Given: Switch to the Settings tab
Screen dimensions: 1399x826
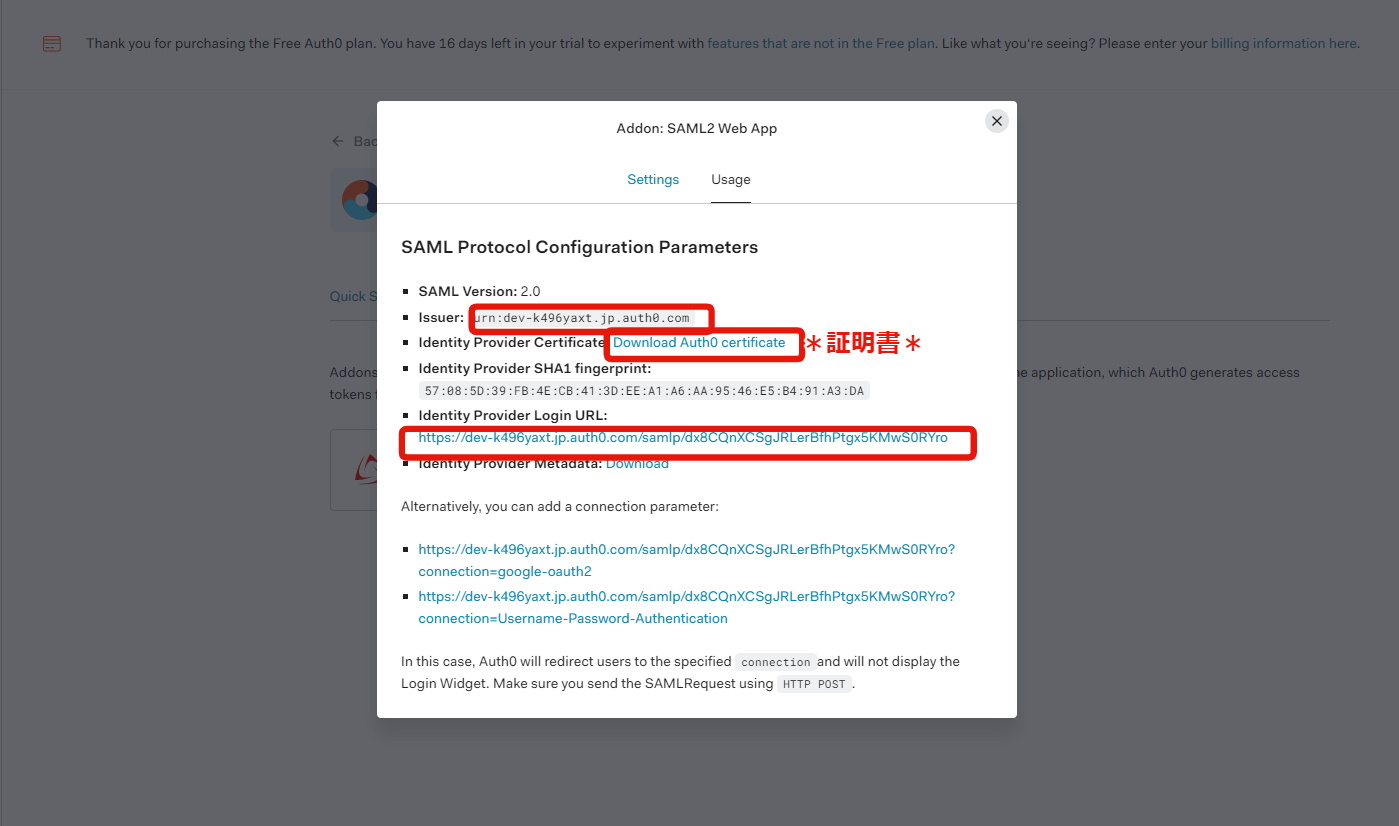Looking at the screenshot, I should tap(653, 180).
